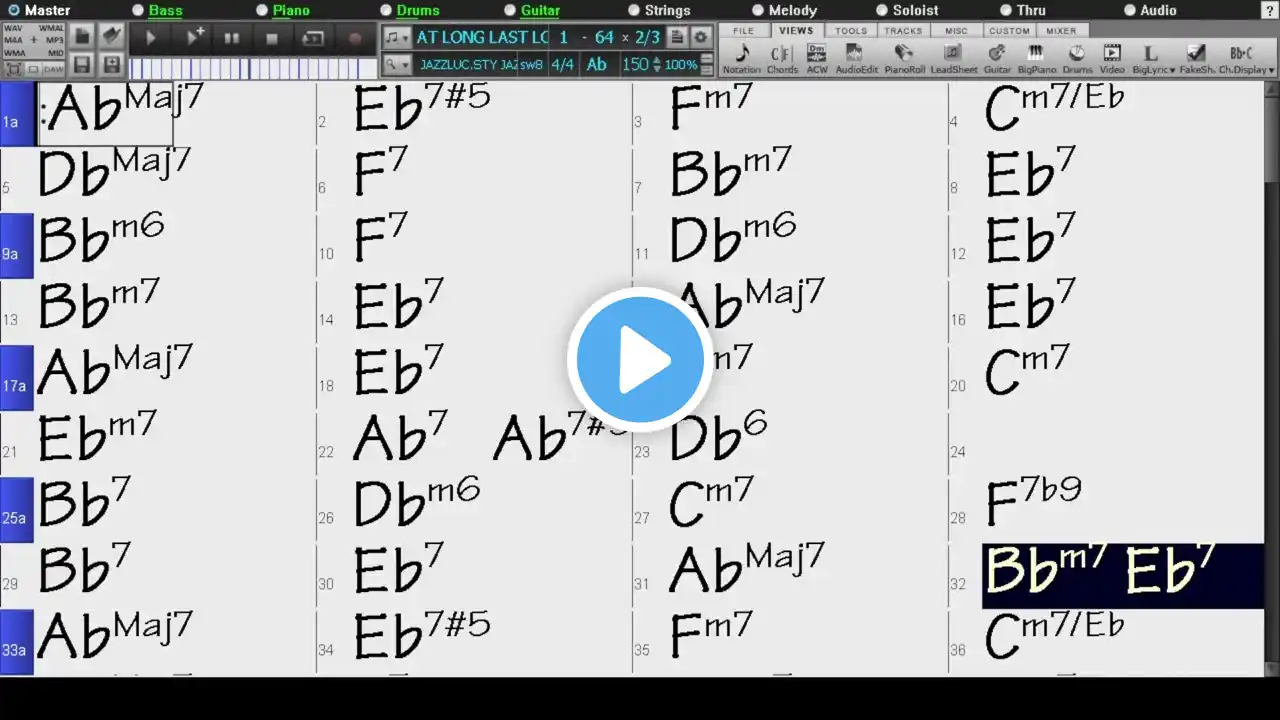The image size is (1280, 720).
Task: Click the song title AT LONG LAST field
Action: (x=482, y=37)
